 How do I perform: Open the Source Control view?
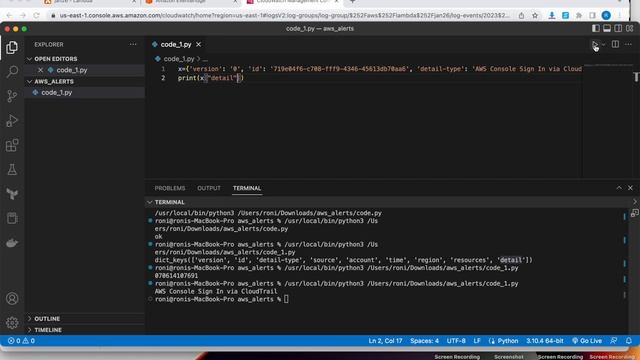tap(12, 96)
